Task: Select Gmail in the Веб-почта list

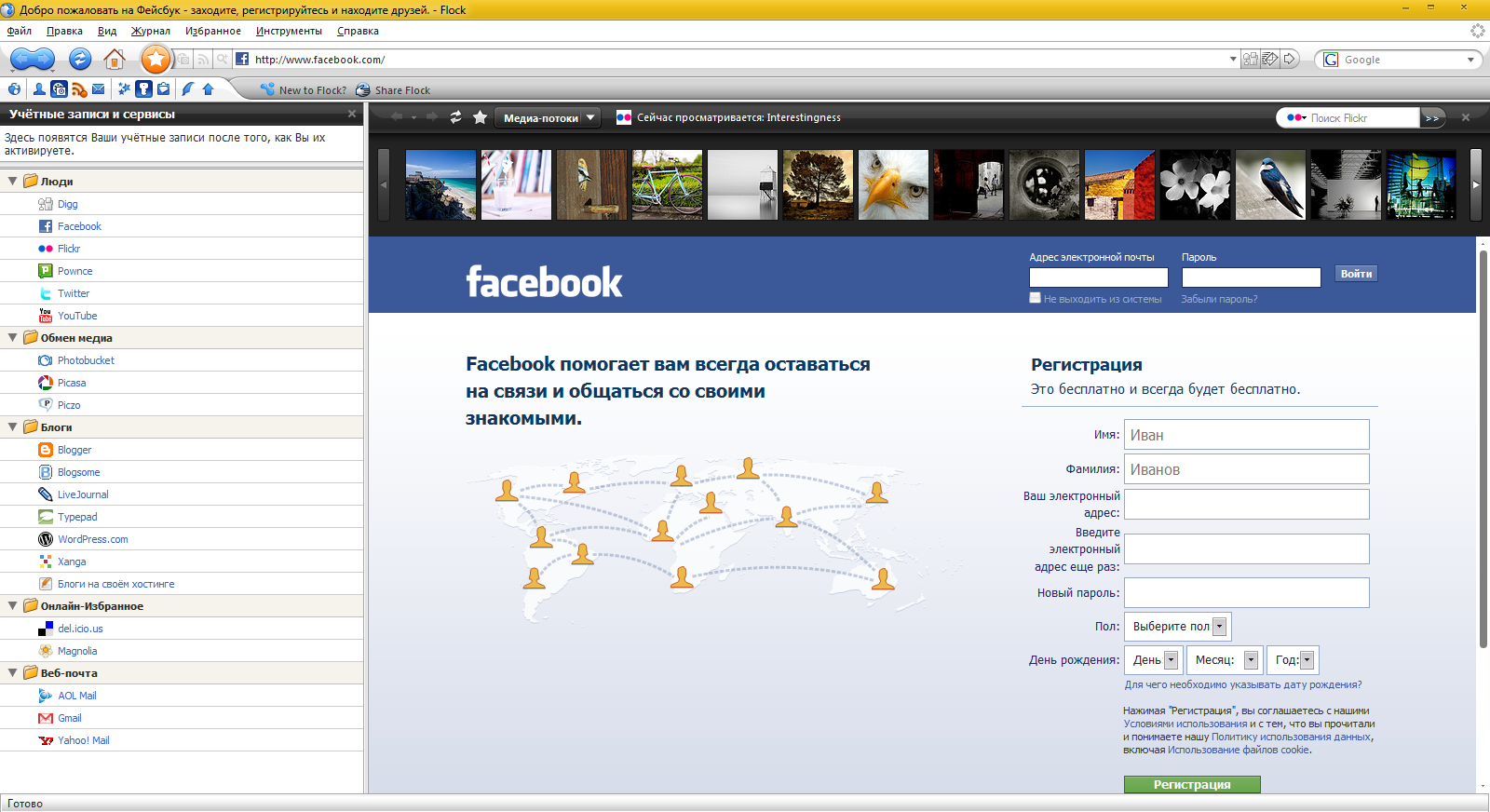Action: pos(70,718)
